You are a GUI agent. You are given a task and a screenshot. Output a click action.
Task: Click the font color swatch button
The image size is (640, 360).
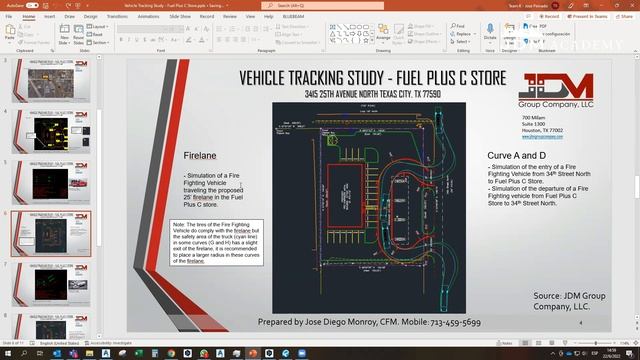point(202,40)
